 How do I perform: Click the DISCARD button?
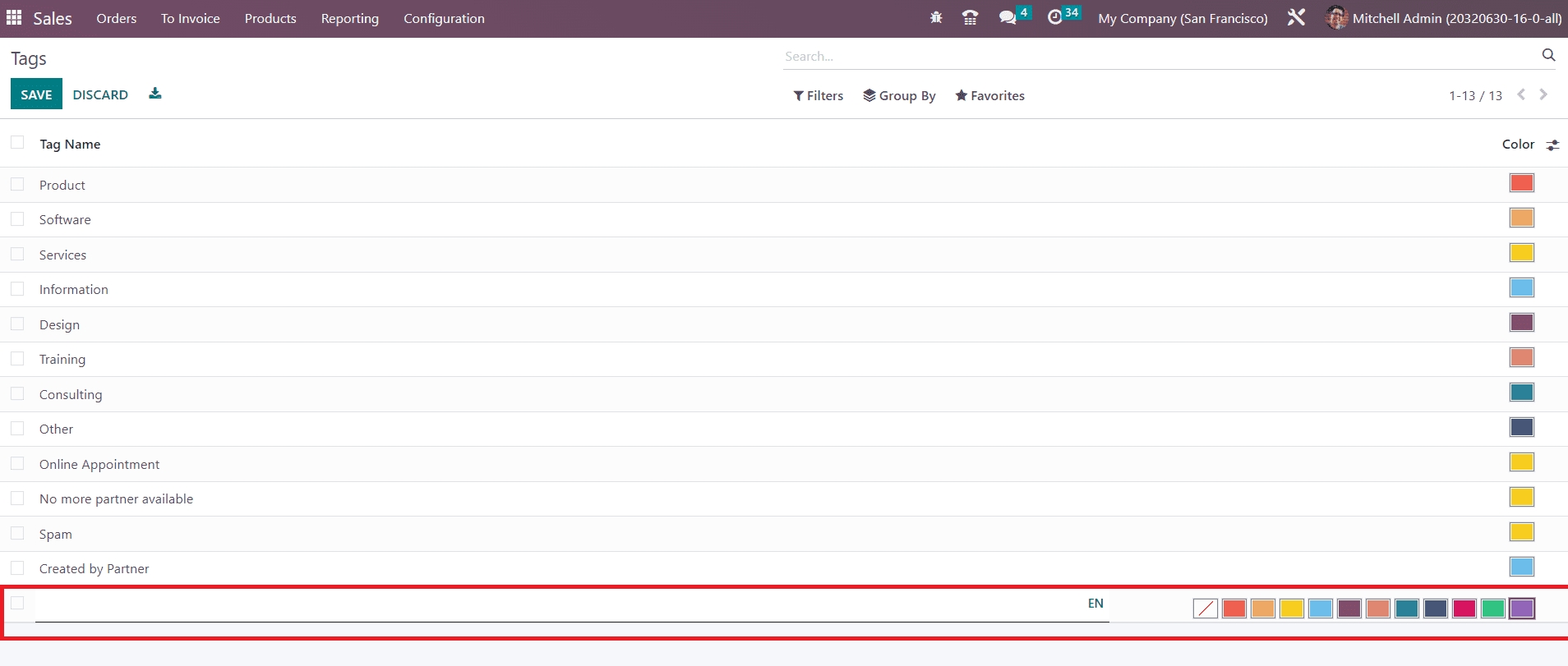[100, 94]
